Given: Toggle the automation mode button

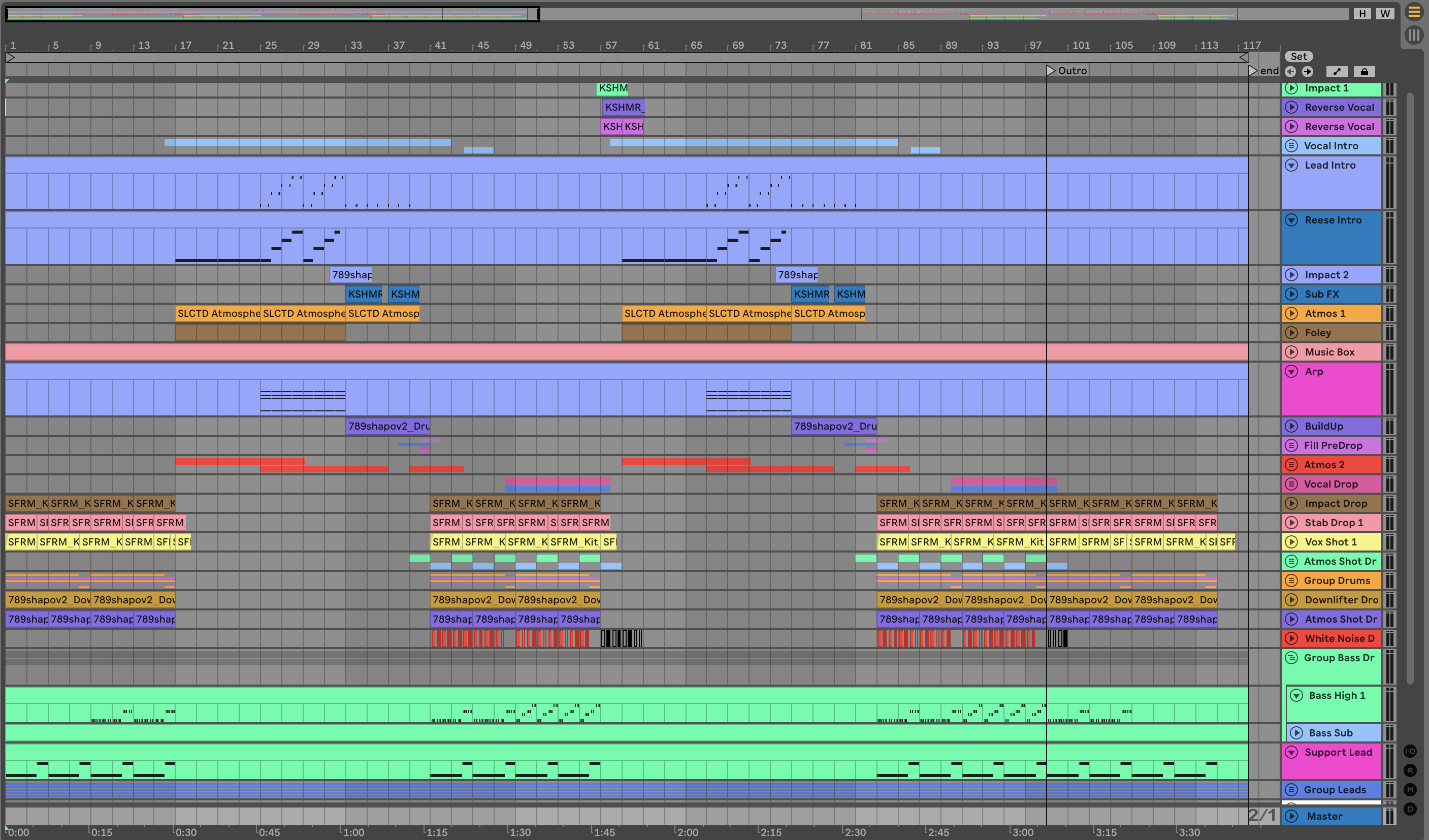Looking at the screenshot, I should pos(1337,72).
